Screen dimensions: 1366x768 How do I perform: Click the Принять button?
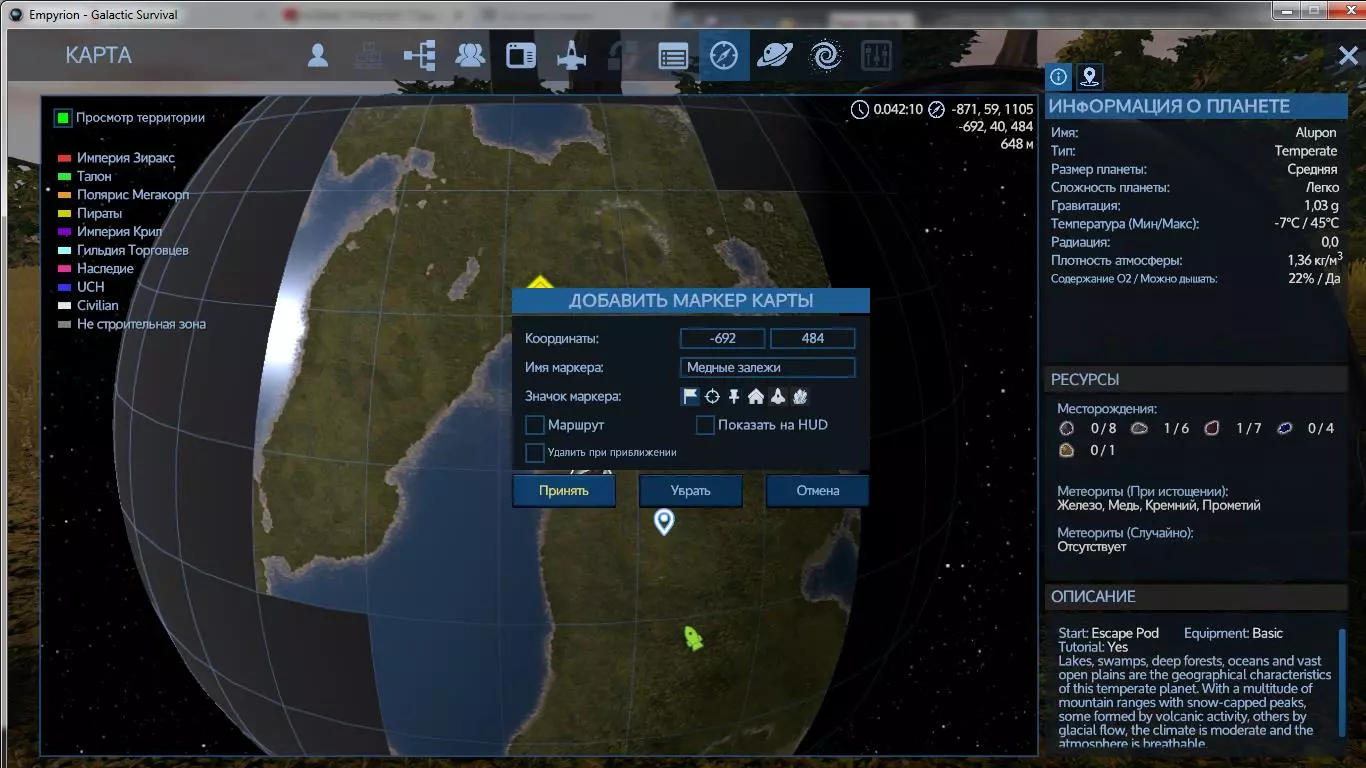coord(564,491)
